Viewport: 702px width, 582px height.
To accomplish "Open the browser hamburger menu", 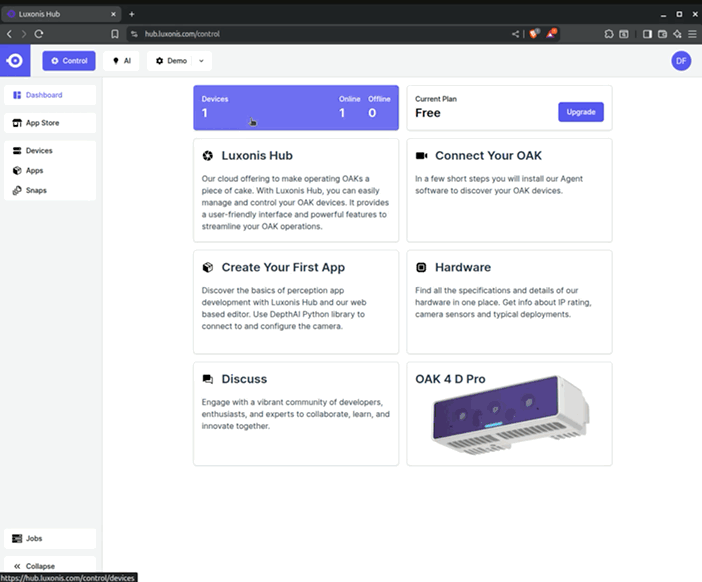I will (x=692, y=34).
